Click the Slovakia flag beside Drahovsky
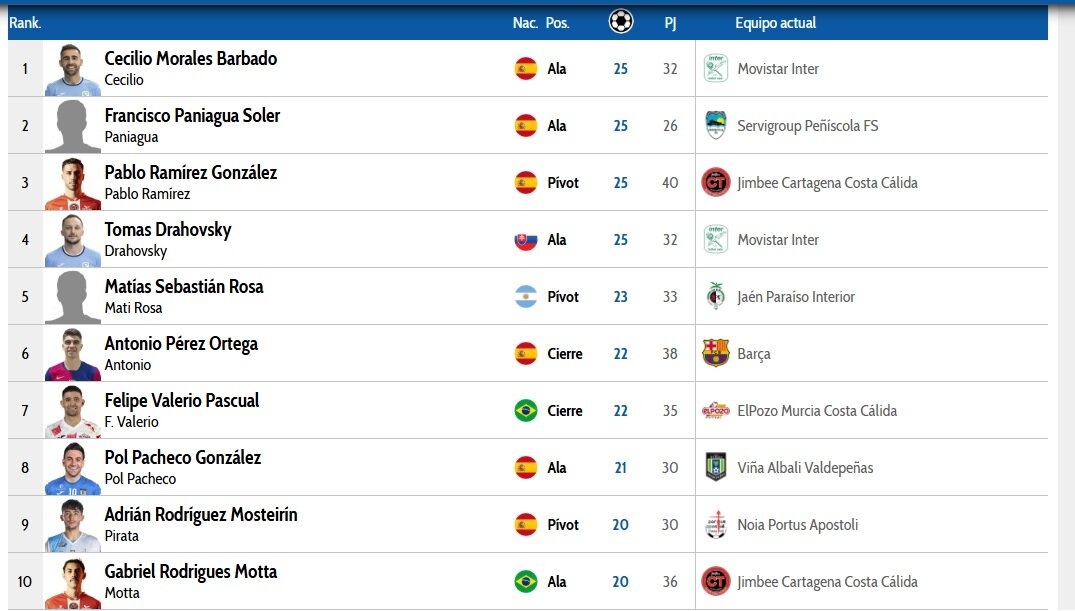 point(526,240)
